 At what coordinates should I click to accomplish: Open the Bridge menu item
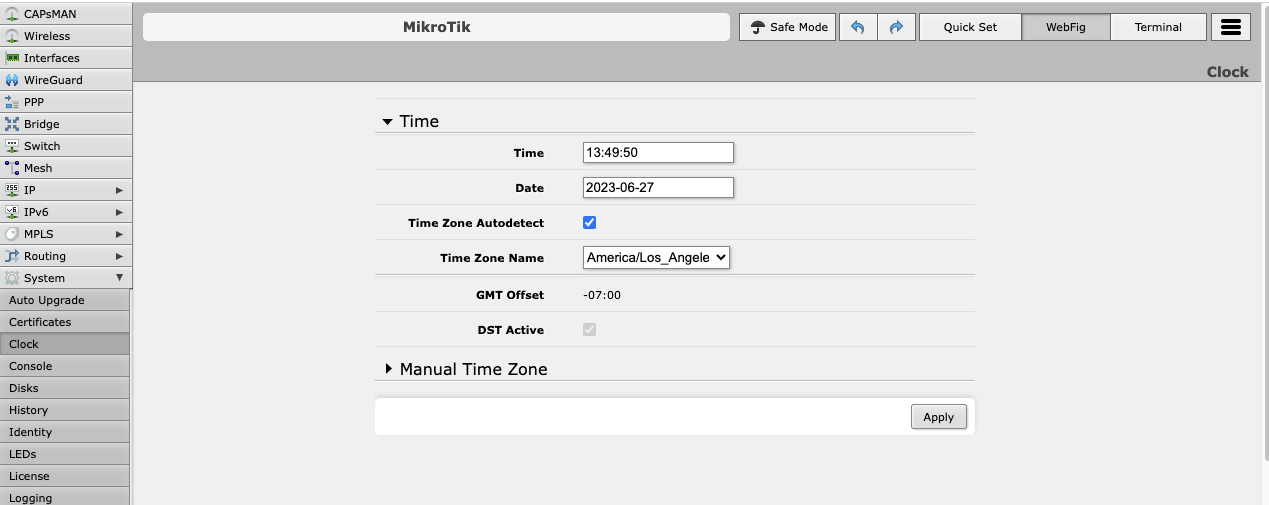tap(66, 124)
